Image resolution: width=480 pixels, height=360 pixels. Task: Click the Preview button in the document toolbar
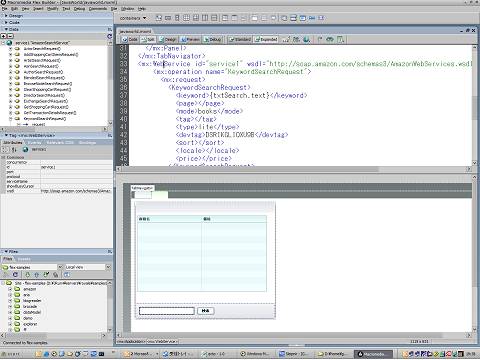click(x=190, y=40)
